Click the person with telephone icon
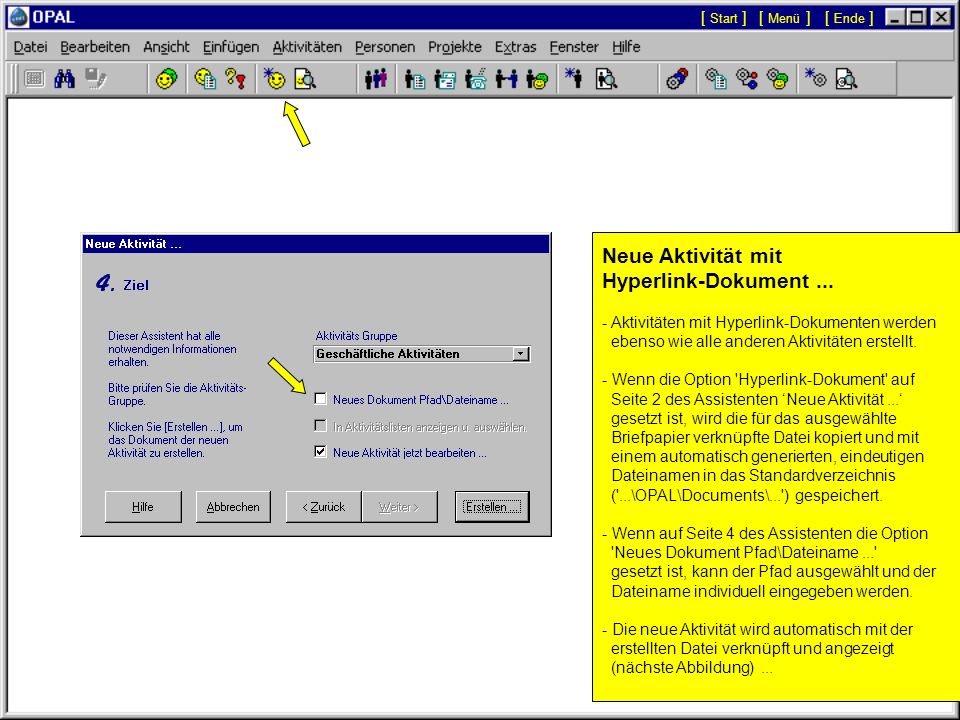Viewport: 960px width, 720px height. tap(476, 78)
